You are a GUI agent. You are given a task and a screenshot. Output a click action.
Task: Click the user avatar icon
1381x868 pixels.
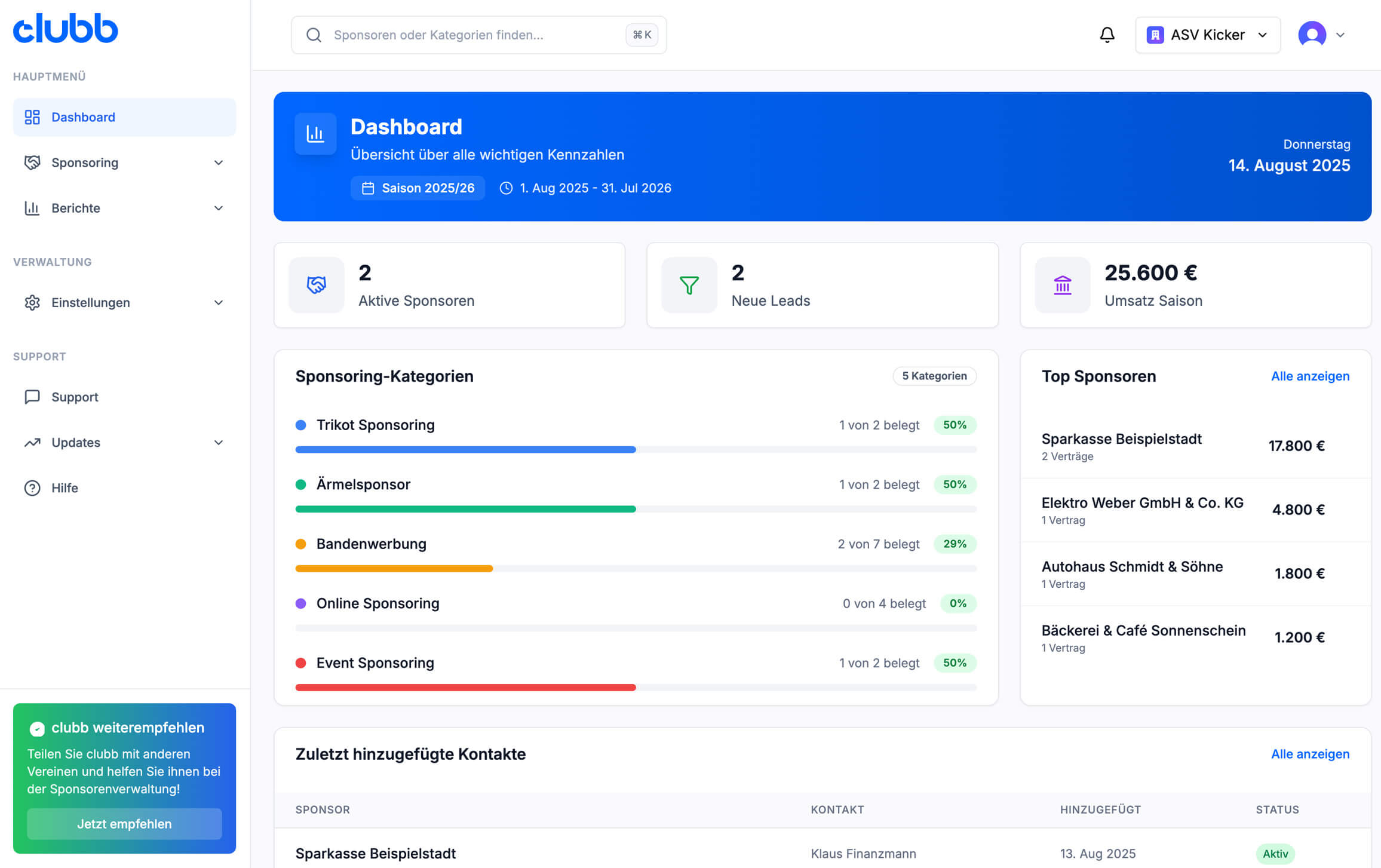[x=1312, y=35]
